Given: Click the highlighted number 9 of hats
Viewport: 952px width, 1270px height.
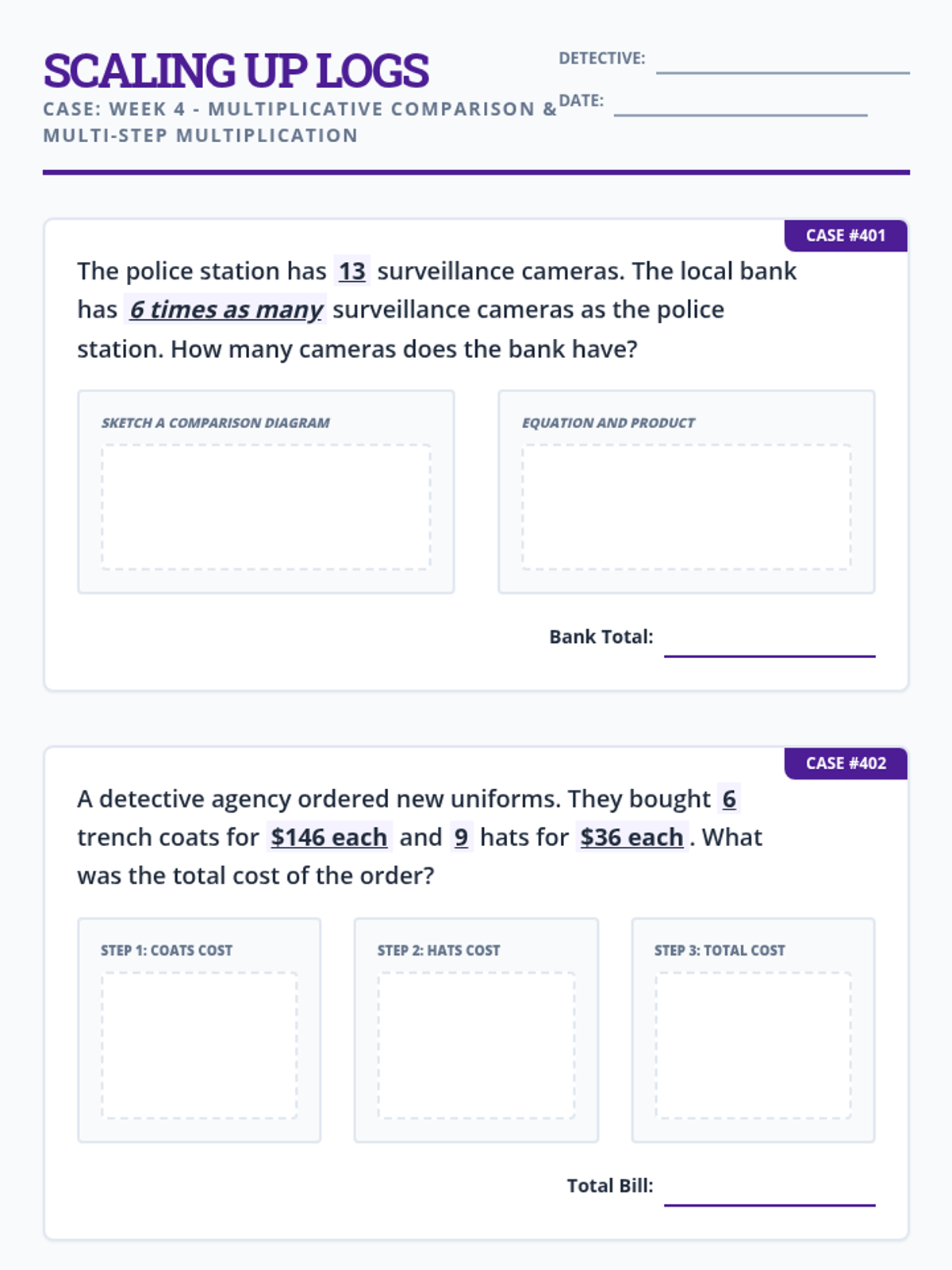Looking at the screenshot, I should point(461,837).
